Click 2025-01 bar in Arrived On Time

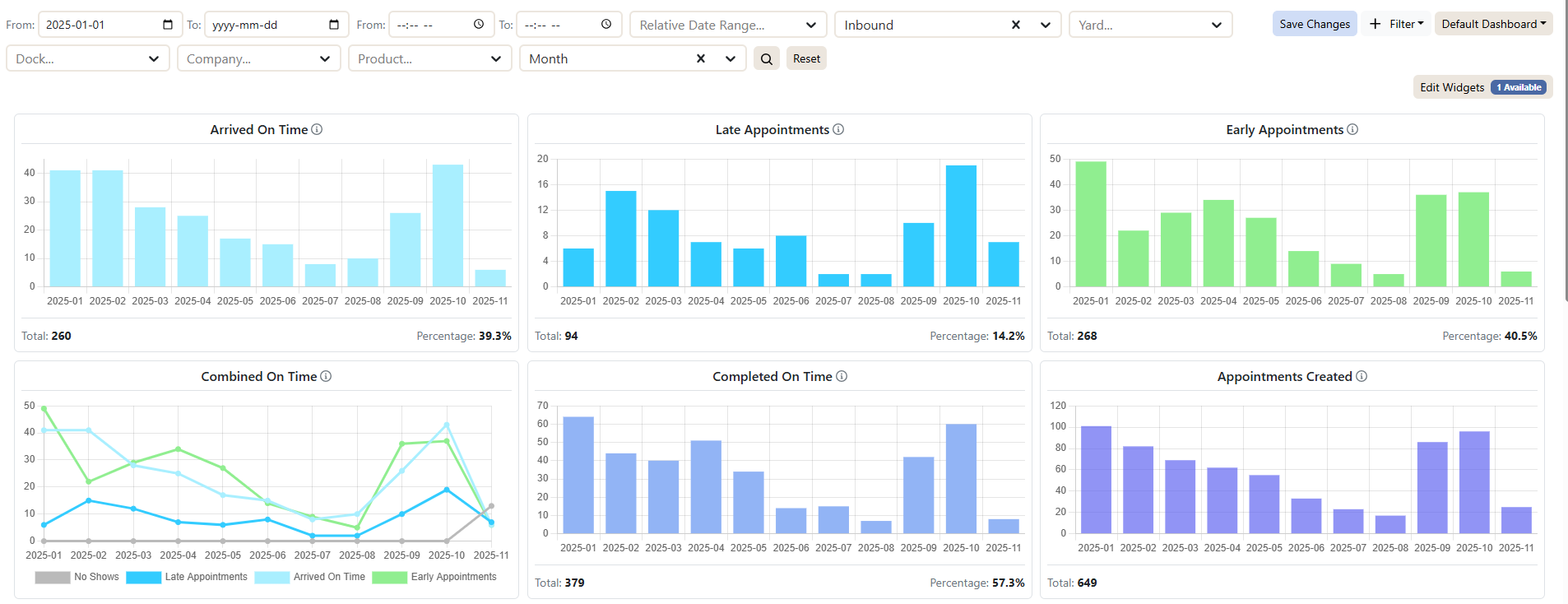click(x=65, y=229)
